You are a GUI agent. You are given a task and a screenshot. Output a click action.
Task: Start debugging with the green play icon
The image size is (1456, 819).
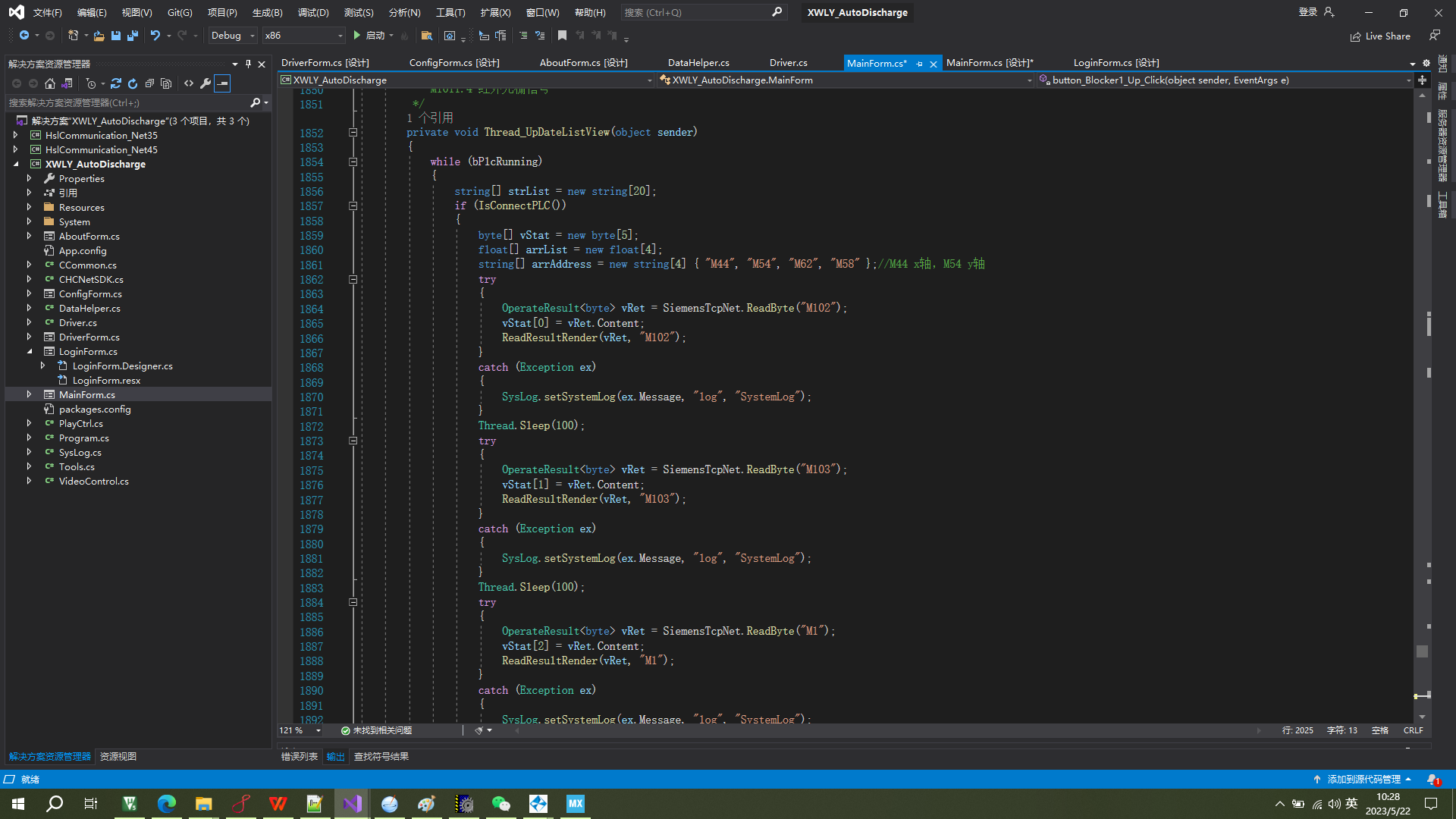point(356,36)
